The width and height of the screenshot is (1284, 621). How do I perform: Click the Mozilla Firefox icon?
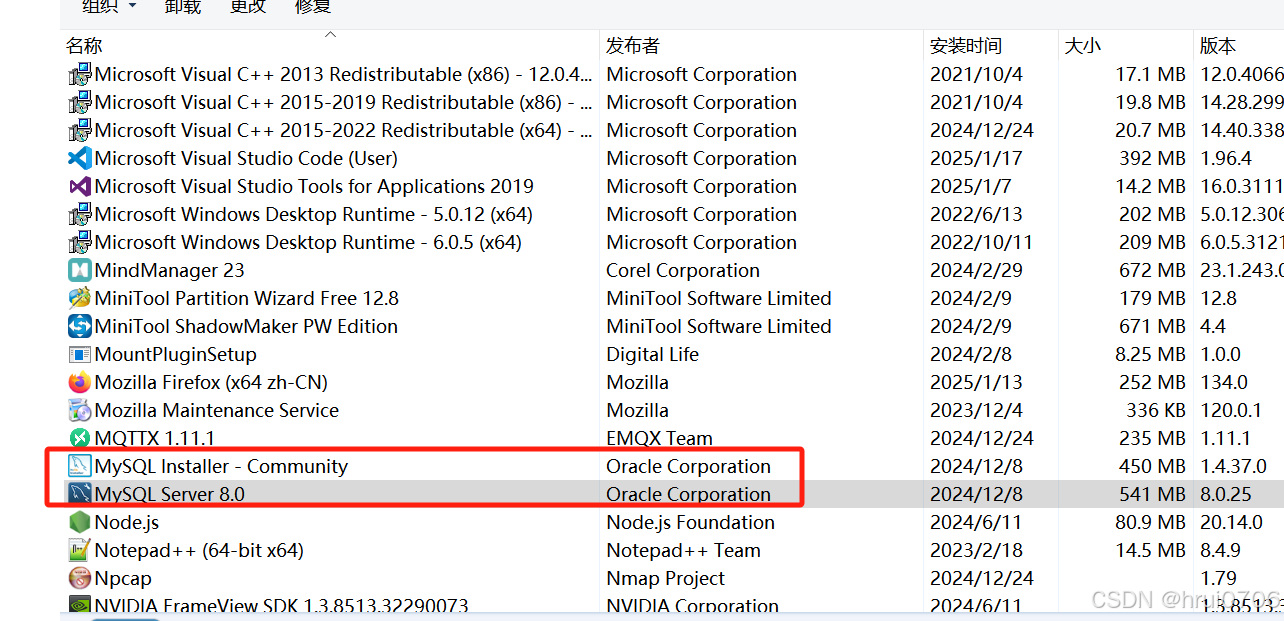click(80, 382)
